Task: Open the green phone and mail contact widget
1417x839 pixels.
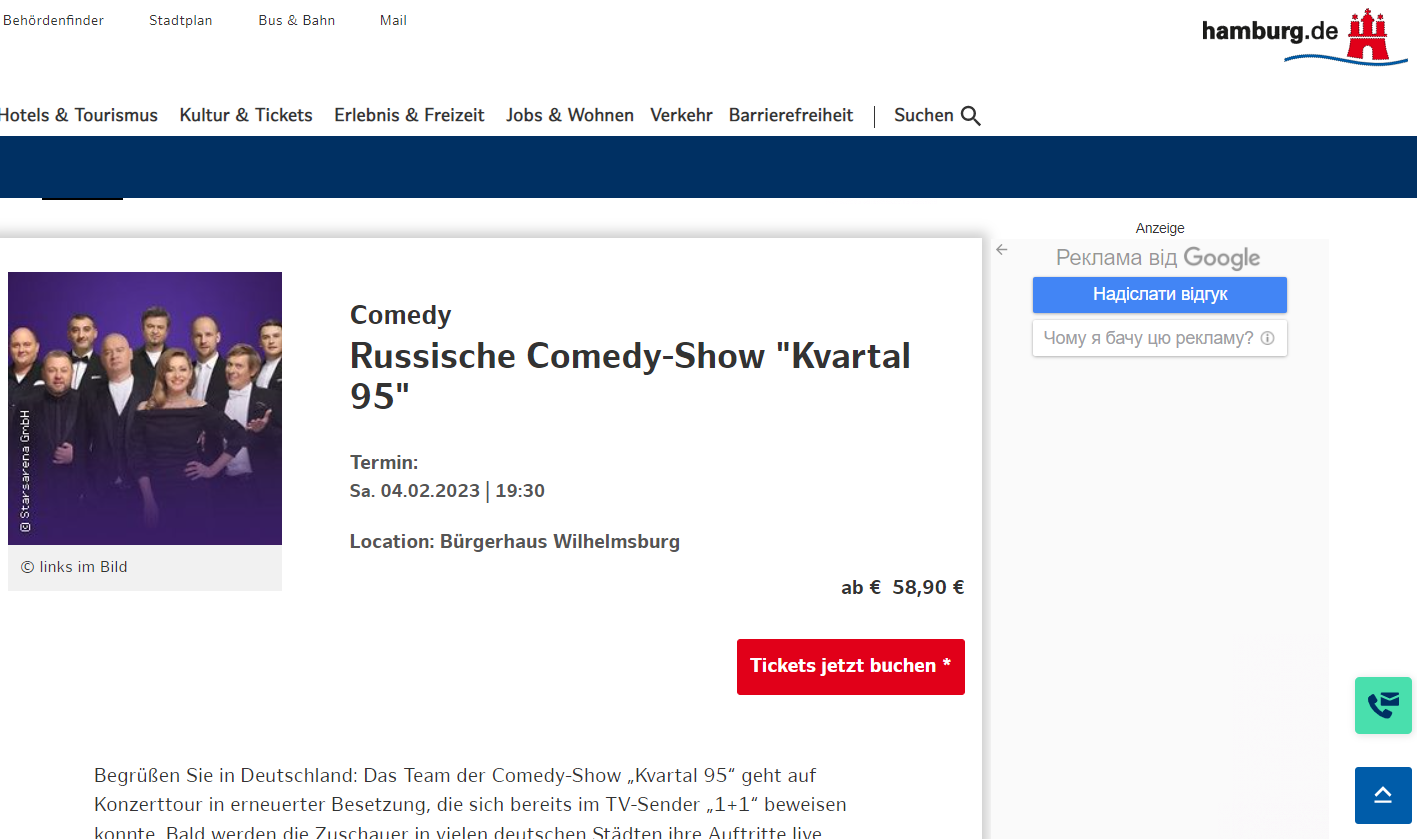Action: point(1383,705)
